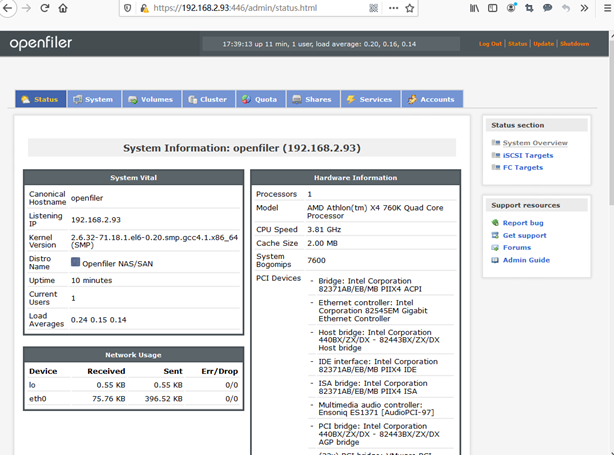Open Get support link

(x=524, y=235)
